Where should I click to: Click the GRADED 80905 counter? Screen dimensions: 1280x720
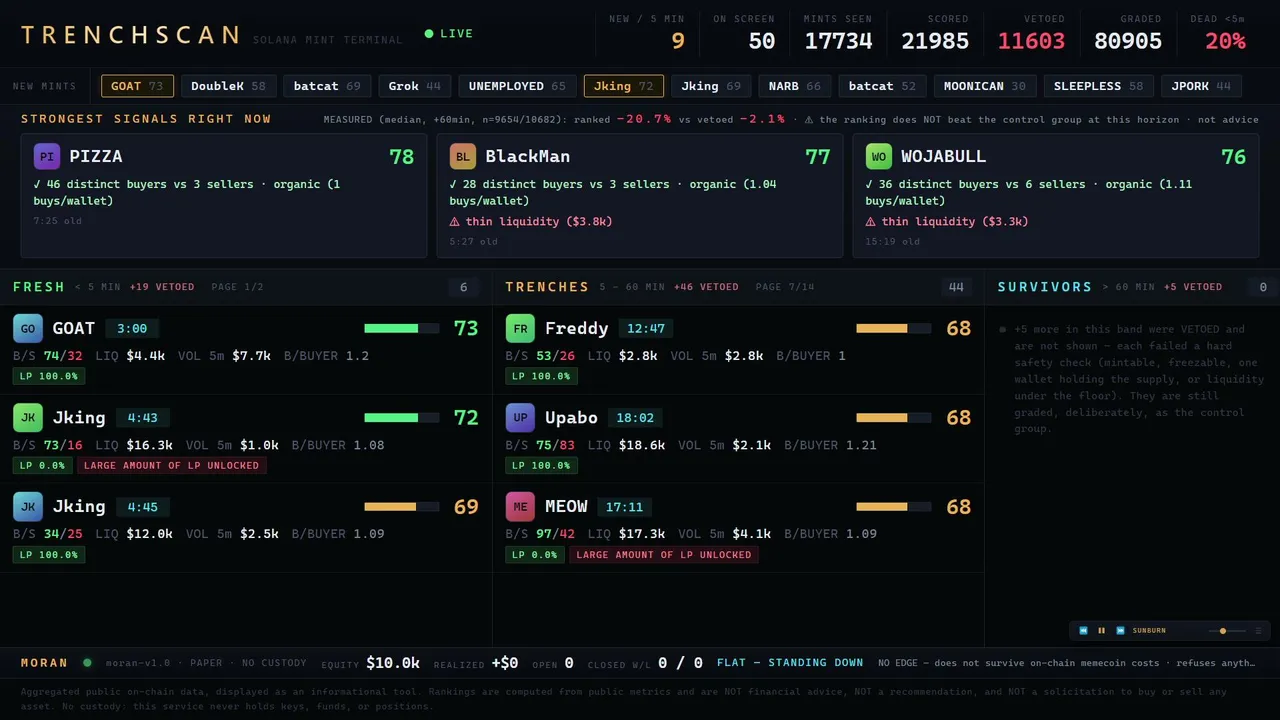tap(1128, 33)
